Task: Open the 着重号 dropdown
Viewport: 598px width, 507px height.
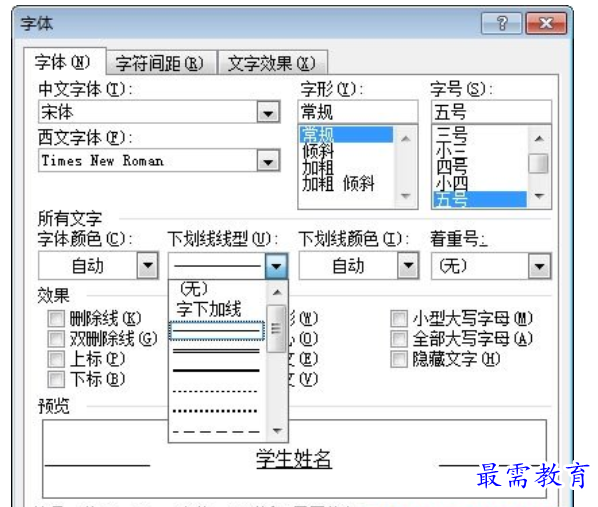Action: coord(539,266)
